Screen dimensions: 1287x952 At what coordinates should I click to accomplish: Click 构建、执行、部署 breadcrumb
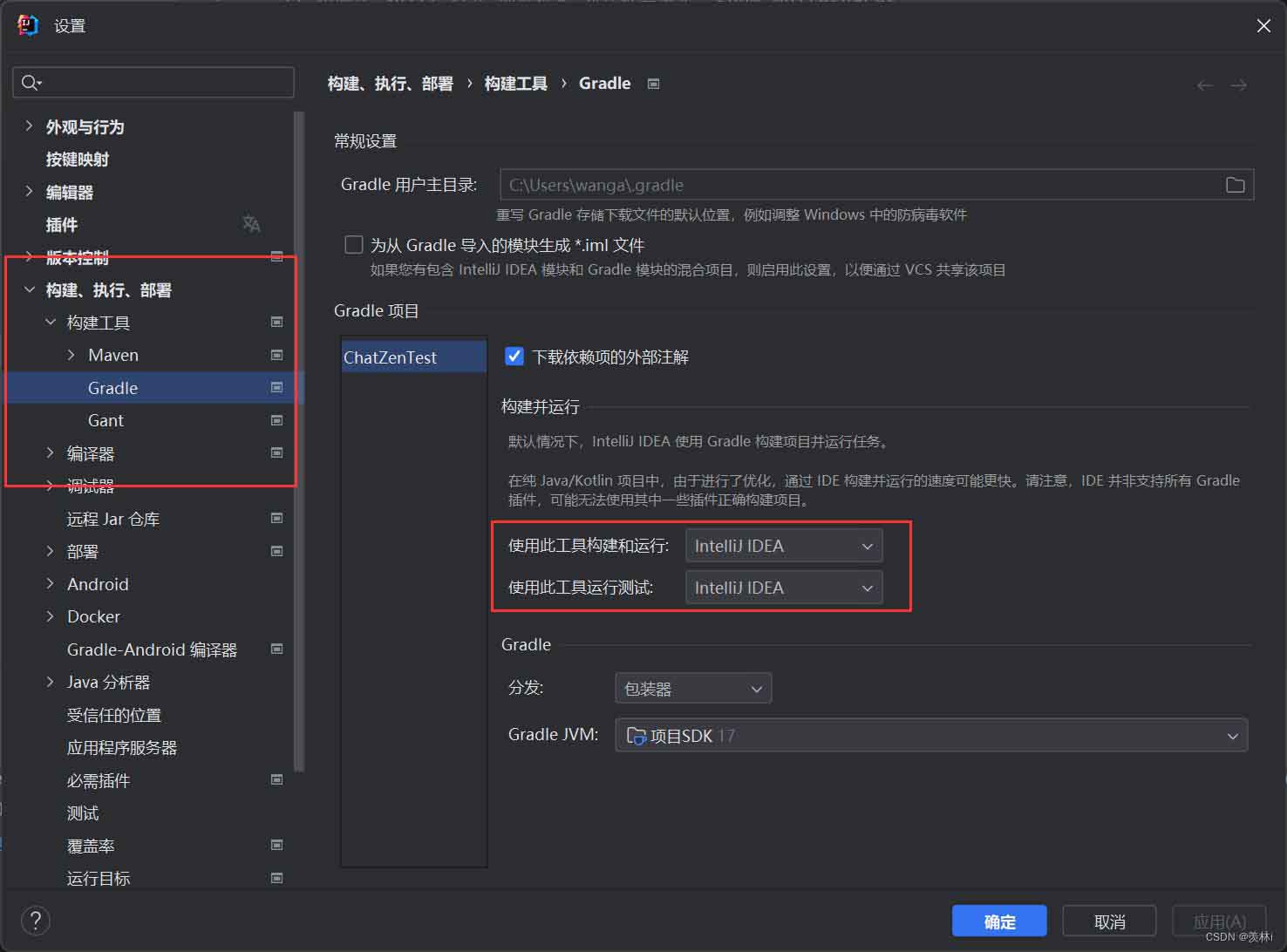pyautogui.click(x=391, y=84)
